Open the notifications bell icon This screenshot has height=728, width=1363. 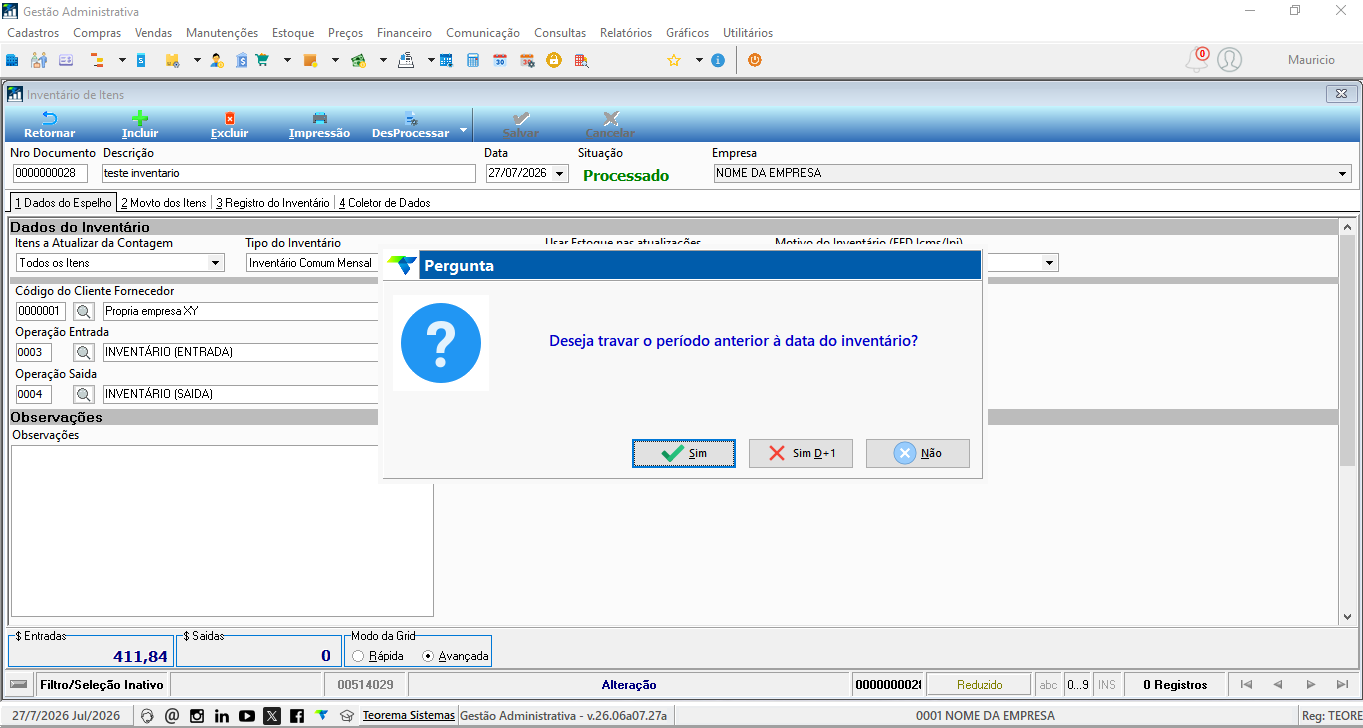1196,60
